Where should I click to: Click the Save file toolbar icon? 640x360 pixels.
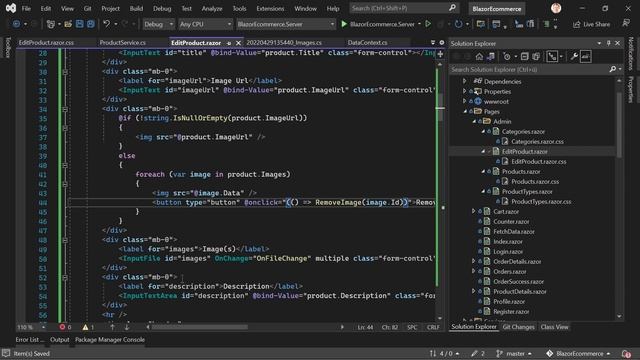pos(80,24)
